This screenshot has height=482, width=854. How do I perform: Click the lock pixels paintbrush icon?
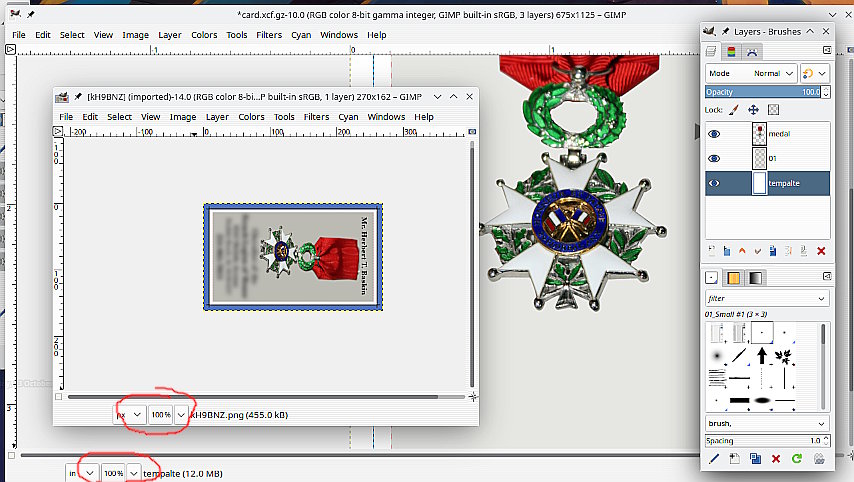click(733, 110)
